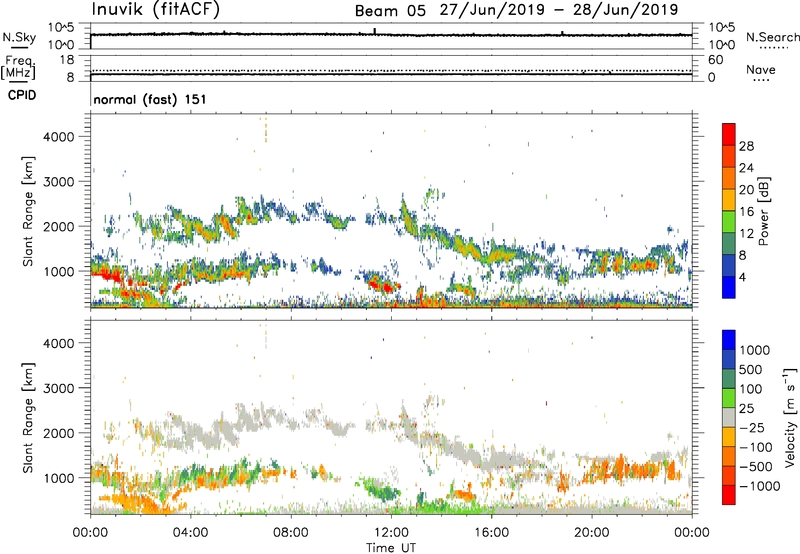Click the 'N.Sky' axis label
Image resolution: width=800 pixels, height=554 pixels.
pos(19,37)
